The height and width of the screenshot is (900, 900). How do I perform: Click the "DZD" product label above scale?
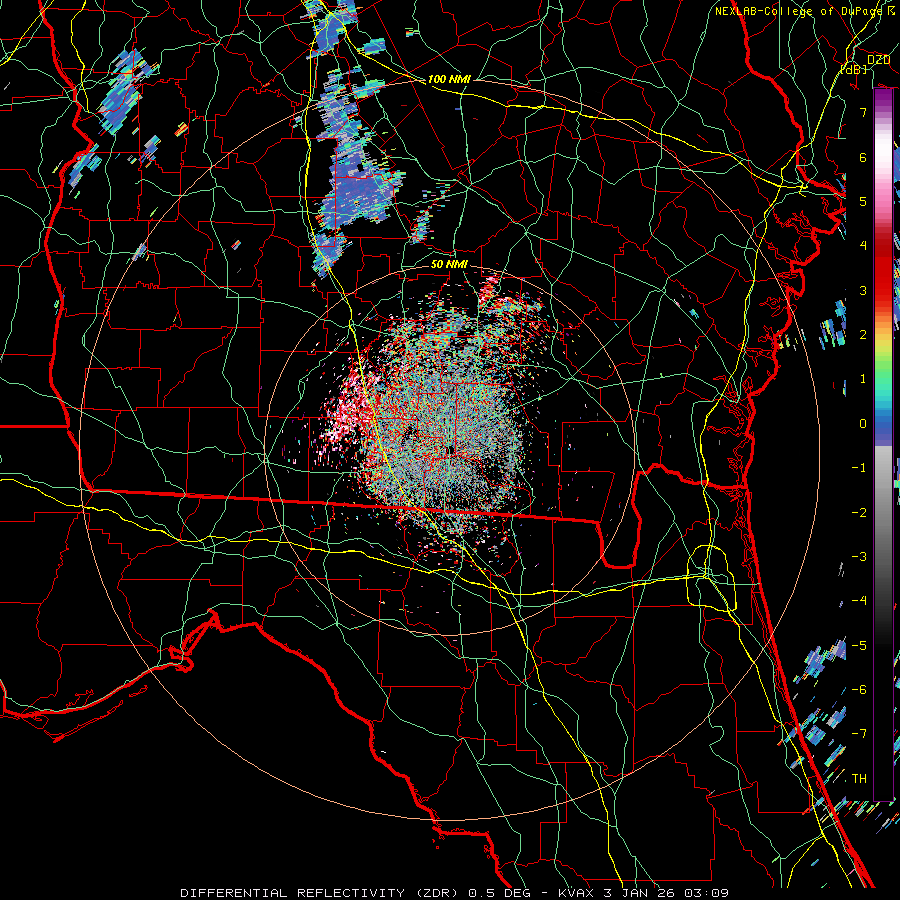[x=878, y=60]
